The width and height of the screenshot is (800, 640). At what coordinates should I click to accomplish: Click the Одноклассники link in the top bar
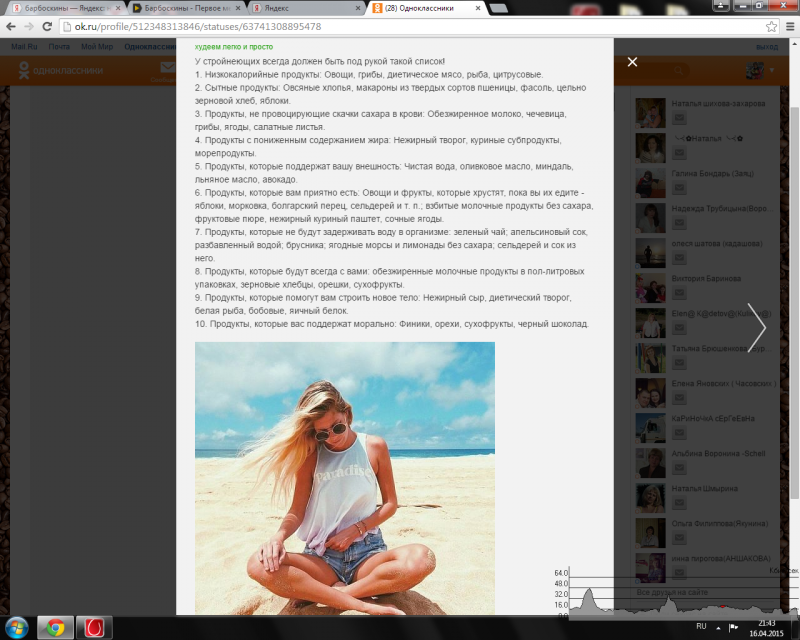(150, 46)
